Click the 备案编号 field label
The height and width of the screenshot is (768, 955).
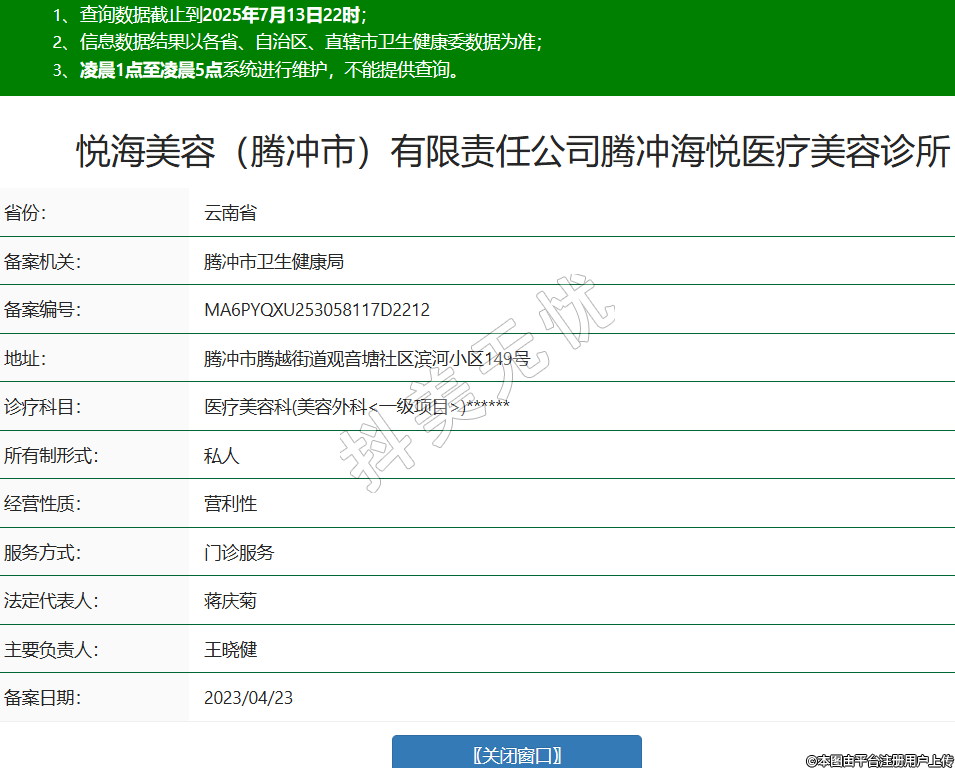coord(42,310)
